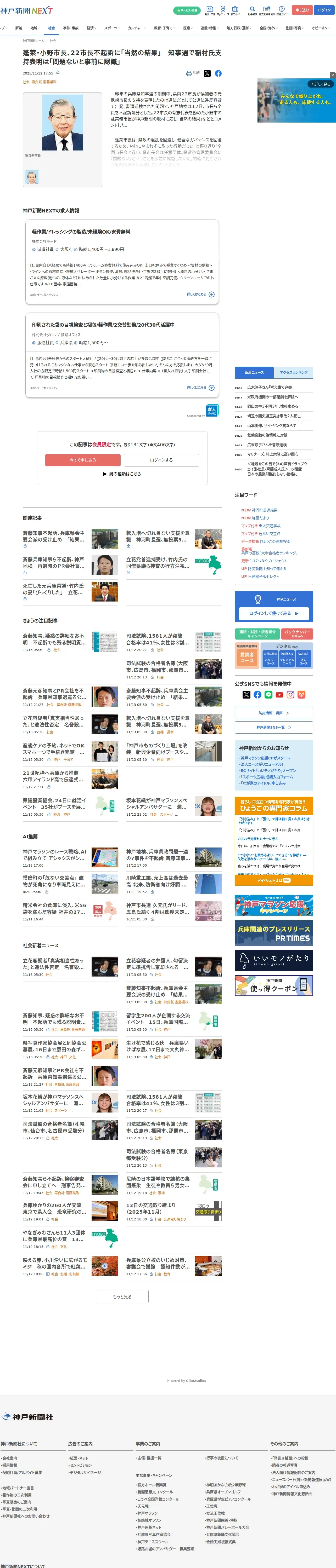The width and height of the screenshot is (336, 1568).
Task: Open keyword 紅葉だより
Action: (260, 518)
